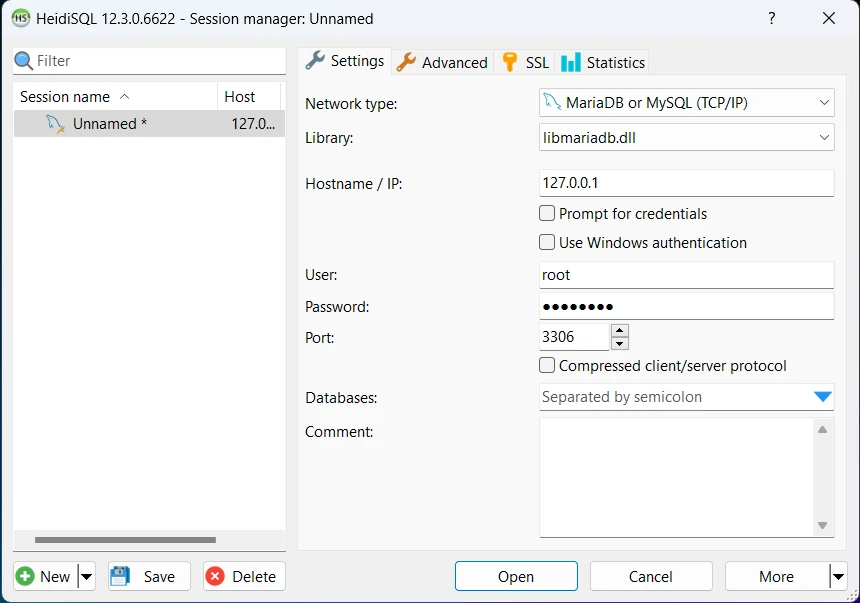Open the Statistics tab
This screenshot has height=603, width=860.
click(602, 62)
